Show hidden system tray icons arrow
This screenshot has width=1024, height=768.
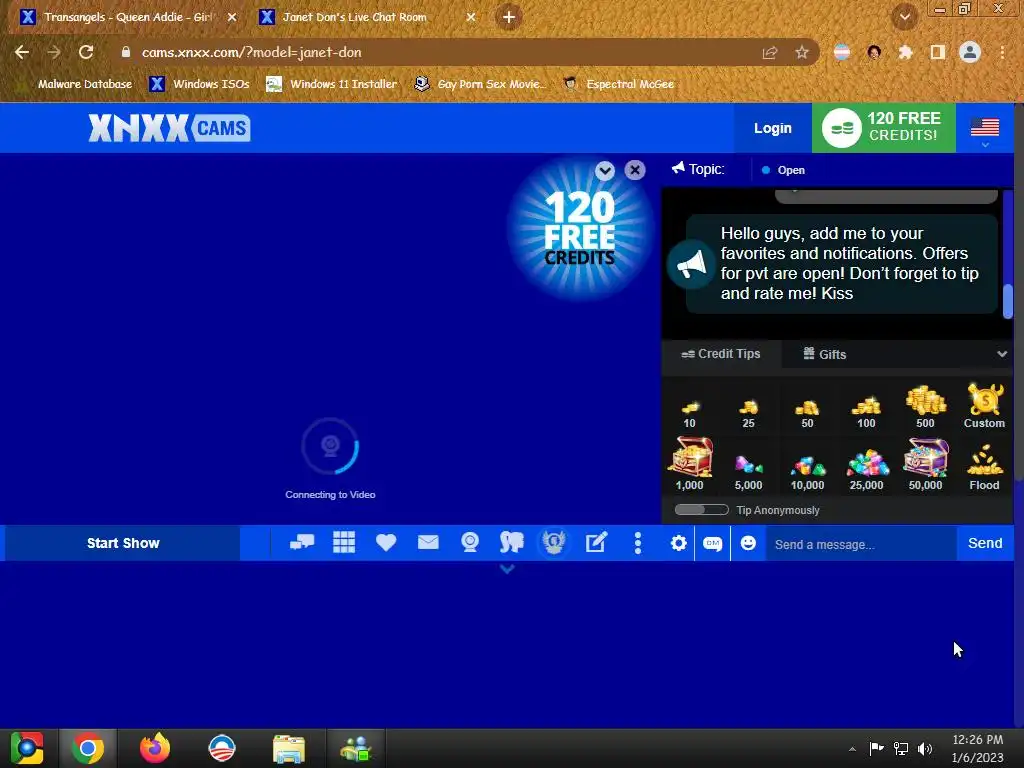[x=852, y=748]
